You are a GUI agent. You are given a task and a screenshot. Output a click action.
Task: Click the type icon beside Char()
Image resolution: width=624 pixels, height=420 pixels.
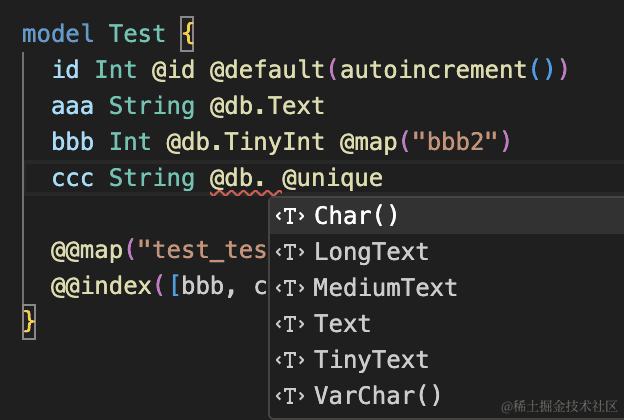click(x=290, y=216)
